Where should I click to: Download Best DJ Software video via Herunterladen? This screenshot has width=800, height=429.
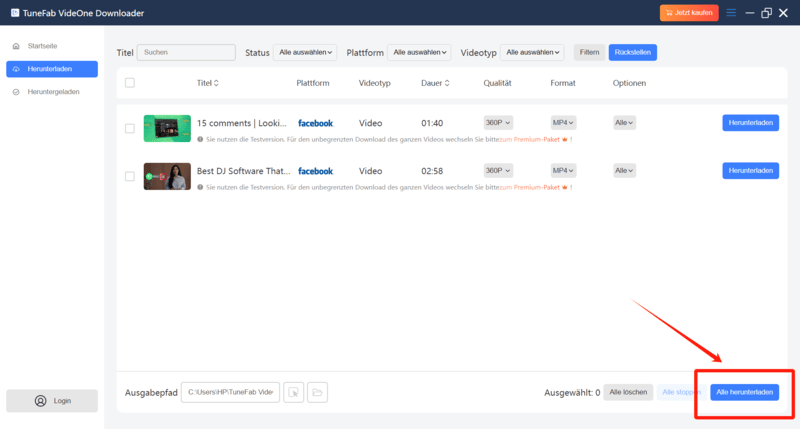click(751, 170)
